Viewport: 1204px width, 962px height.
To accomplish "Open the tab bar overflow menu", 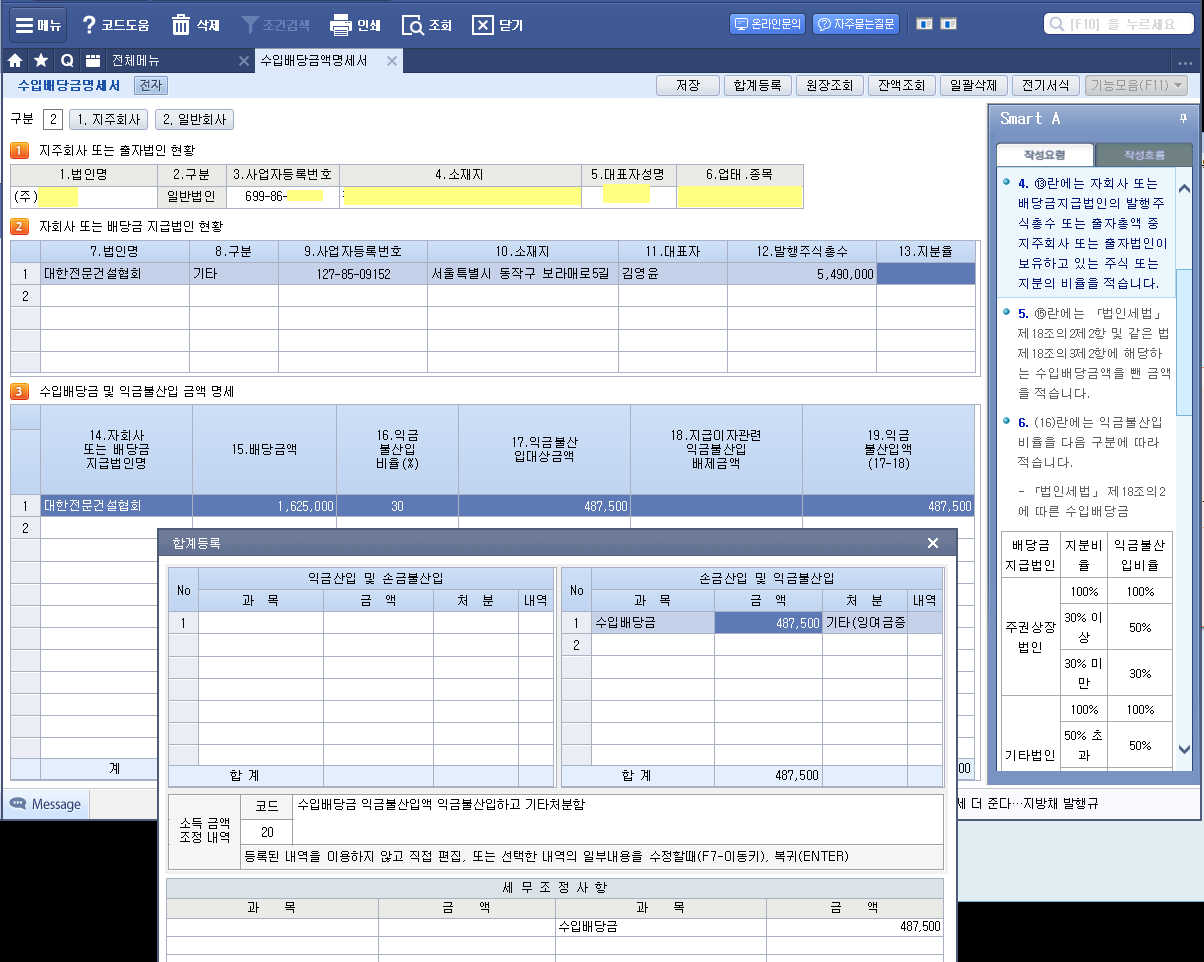I will coord(1187,61).
